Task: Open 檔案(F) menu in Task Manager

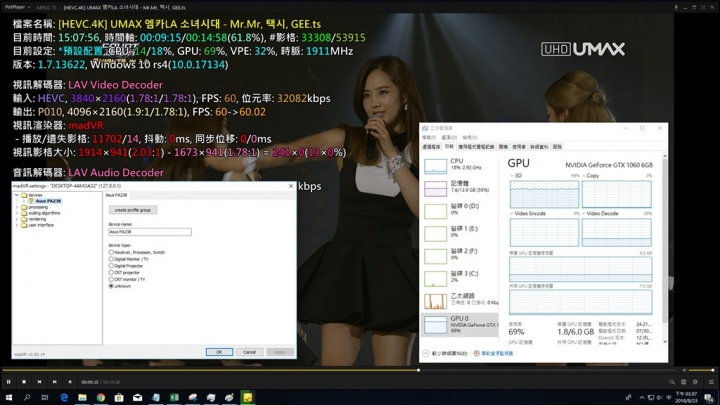Action: tap(429, 138)
